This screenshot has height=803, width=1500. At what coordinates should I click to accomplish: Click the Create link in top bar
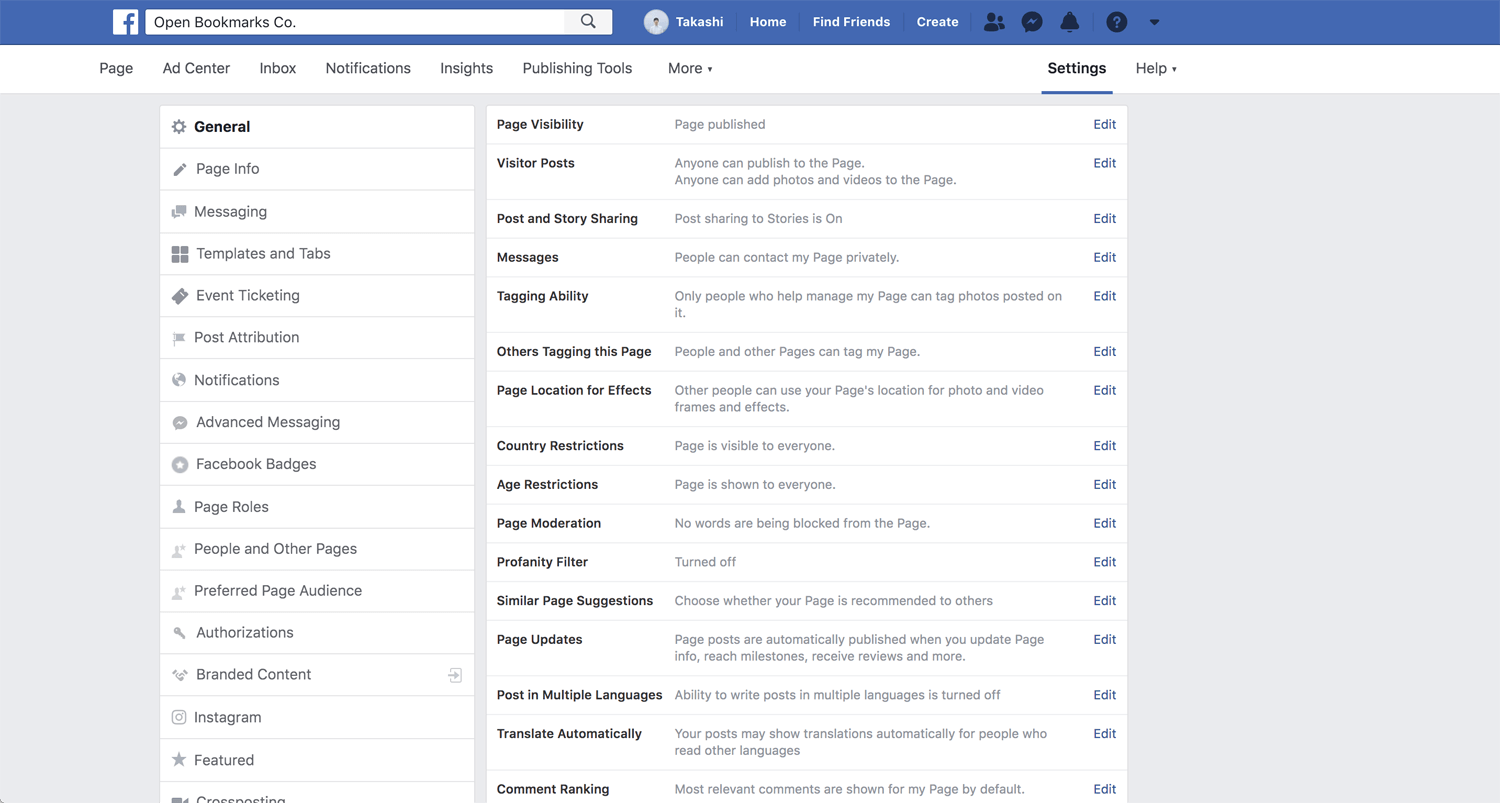pyautogui.click(x=937, y=22)
